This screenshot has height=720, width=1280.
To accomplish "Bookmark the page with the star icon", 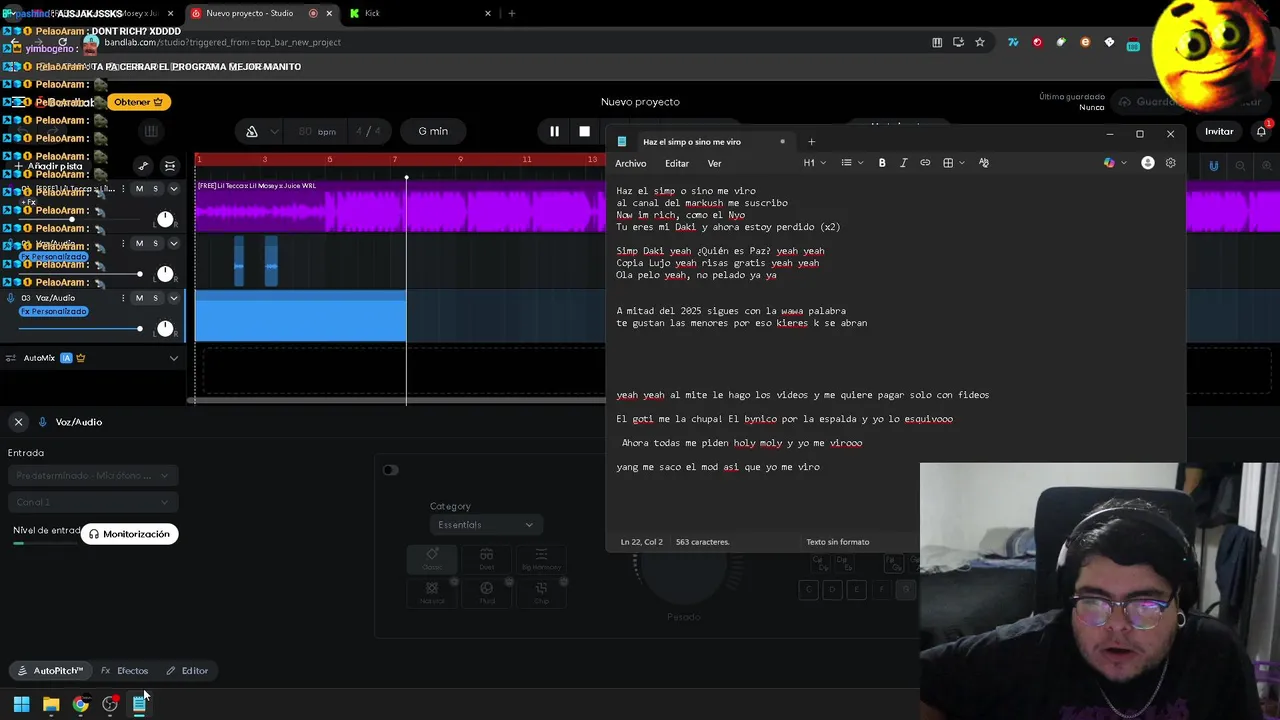I will click(x=980, y=42).
